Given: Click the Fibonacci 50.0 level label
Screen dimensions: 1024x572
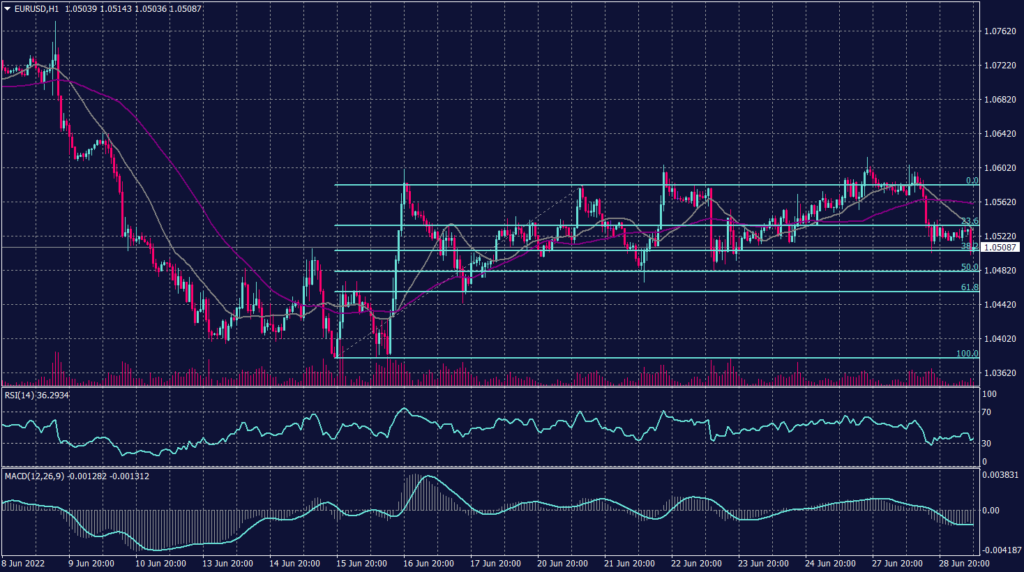Looking at the screenshot, I should (x=966, y=267).
